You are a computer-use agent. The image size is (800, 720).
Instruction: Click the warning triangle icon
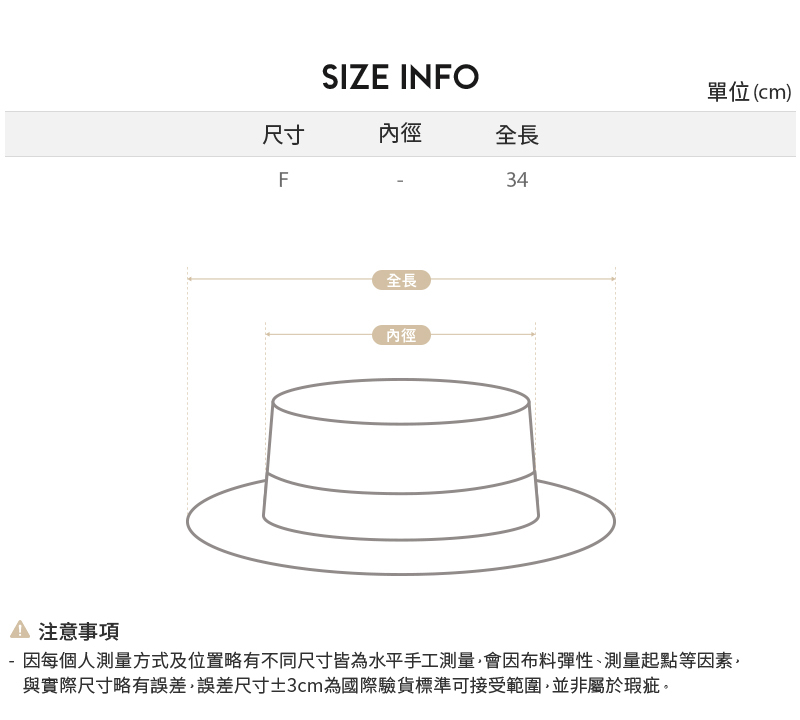click(20, 629)
